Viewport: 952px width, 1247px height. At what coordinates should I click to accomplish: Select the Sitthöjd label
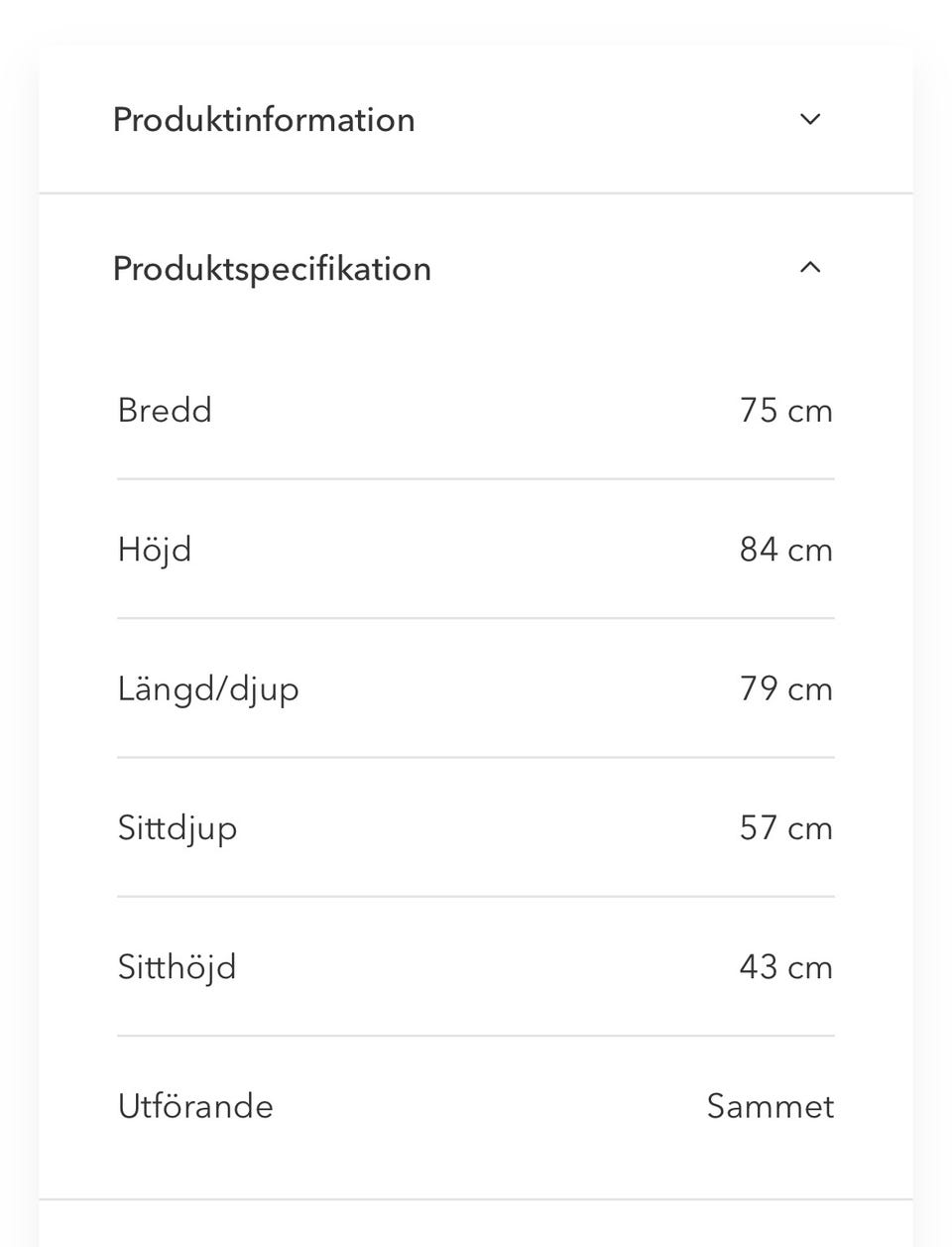click(x=178, y=967)
